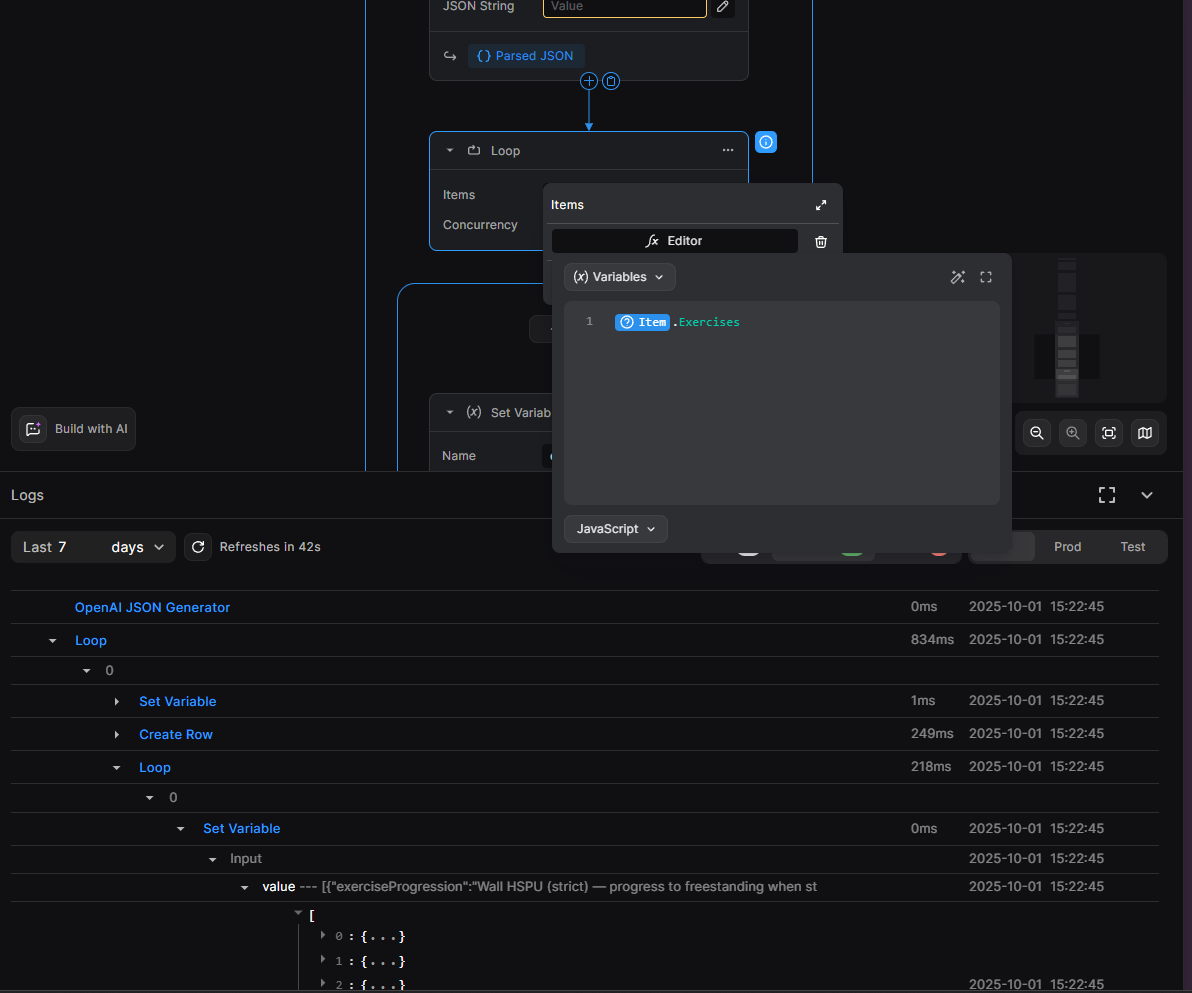1192x993 pixels.
Task: Expand array item 1 in JSON viewer
Action: click(323, 960)
